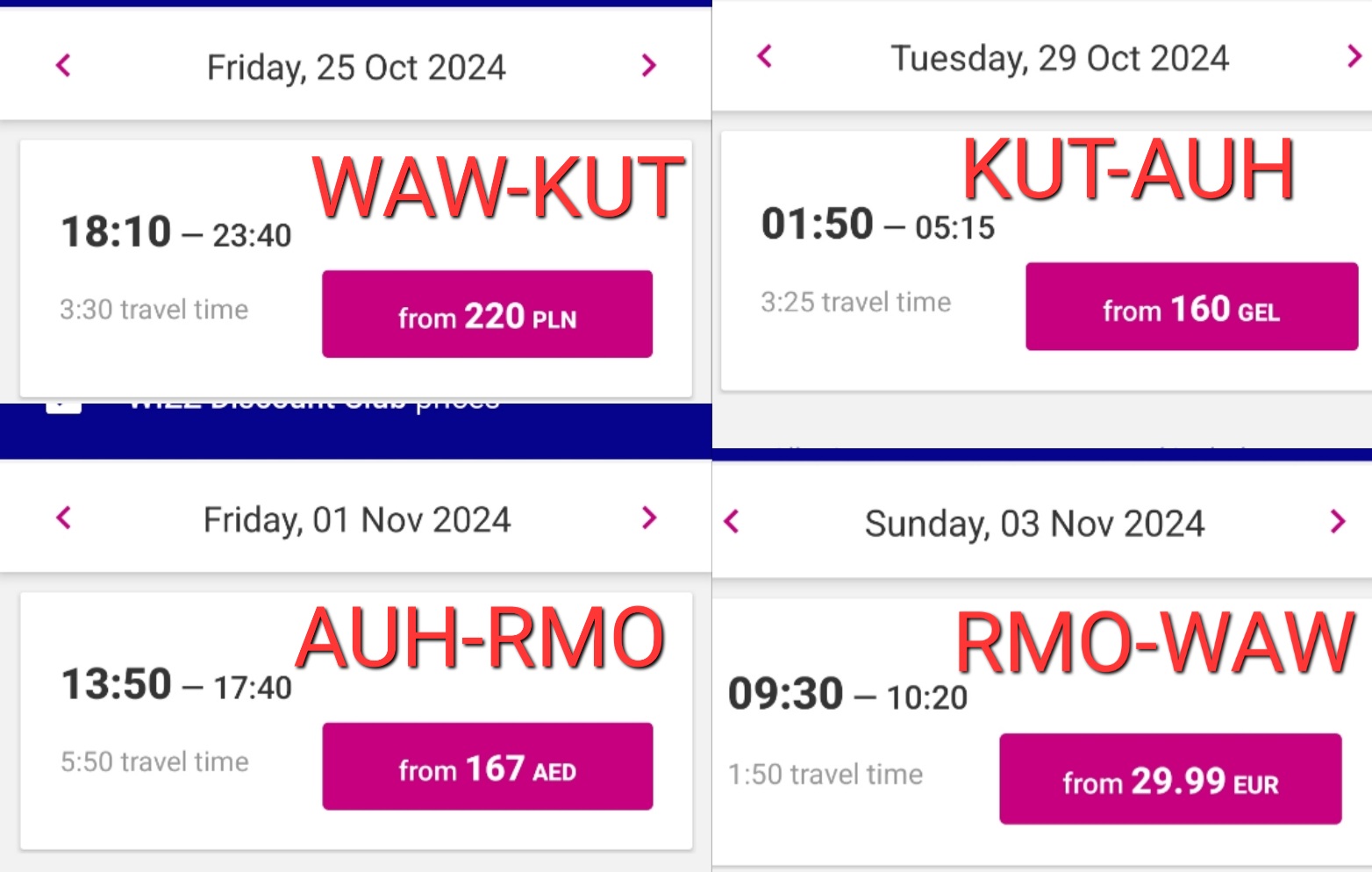The width and height of the screenshot is (1372, 872).
Task: Select the from 167 AED fare
Action: point(487,767)
